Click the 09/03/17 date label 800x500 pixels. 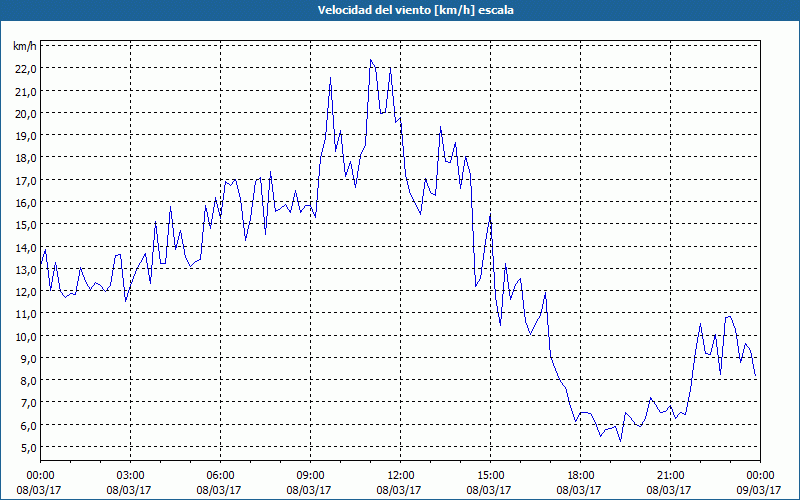(x=759, y=490)
